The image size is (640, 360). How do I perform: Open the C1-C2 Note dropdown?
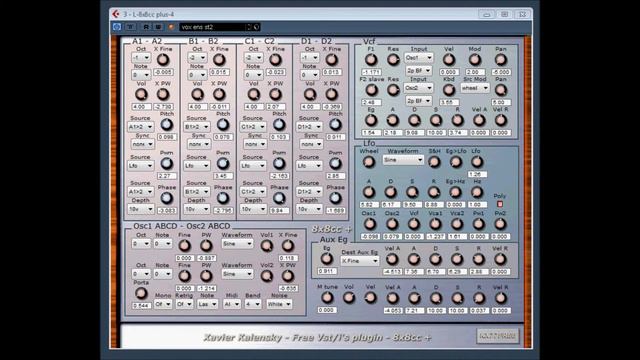click(253, 75)
